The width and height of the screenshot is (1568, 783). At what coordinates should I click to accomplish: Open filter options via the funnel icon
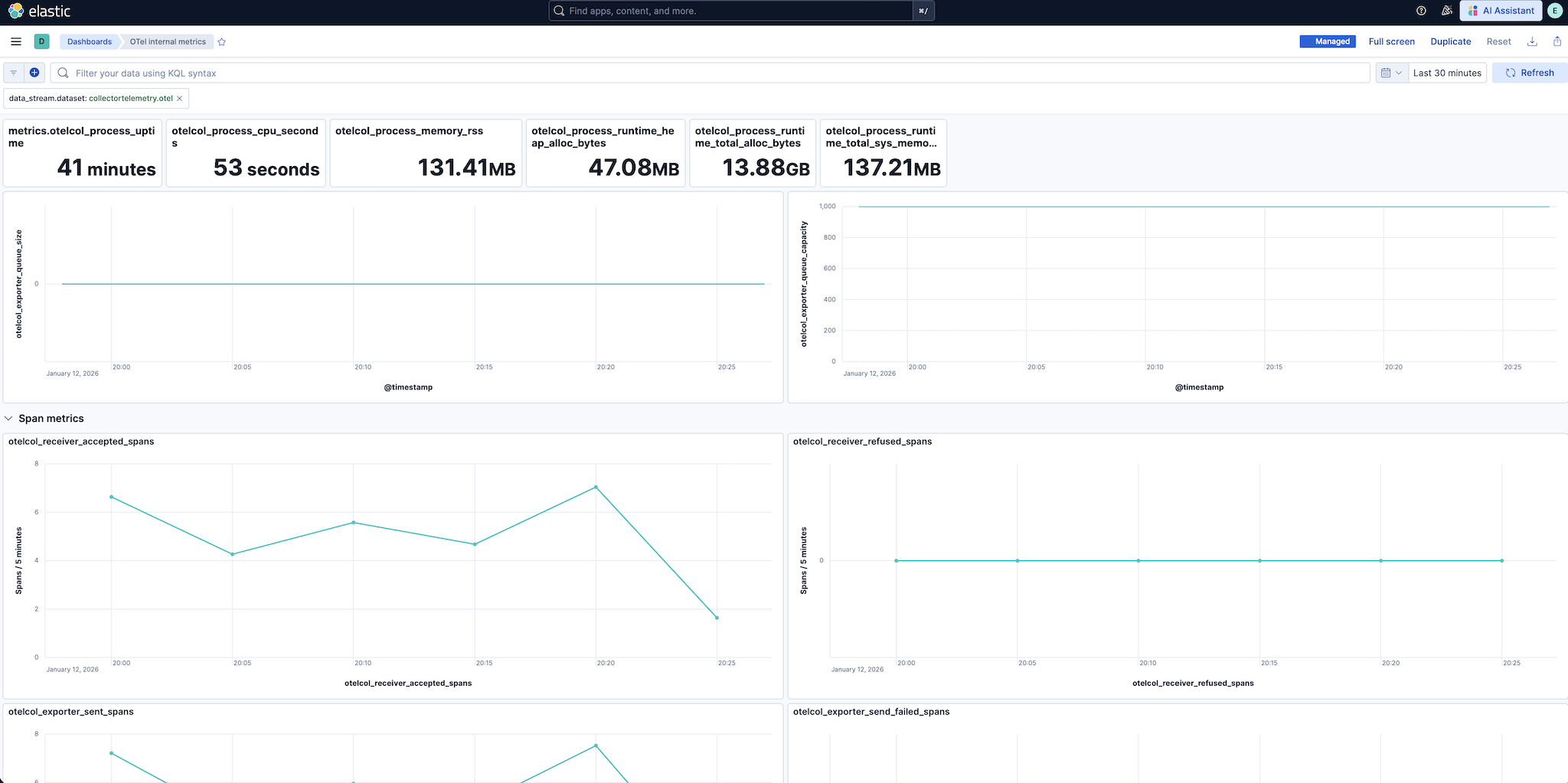(13, 73)
